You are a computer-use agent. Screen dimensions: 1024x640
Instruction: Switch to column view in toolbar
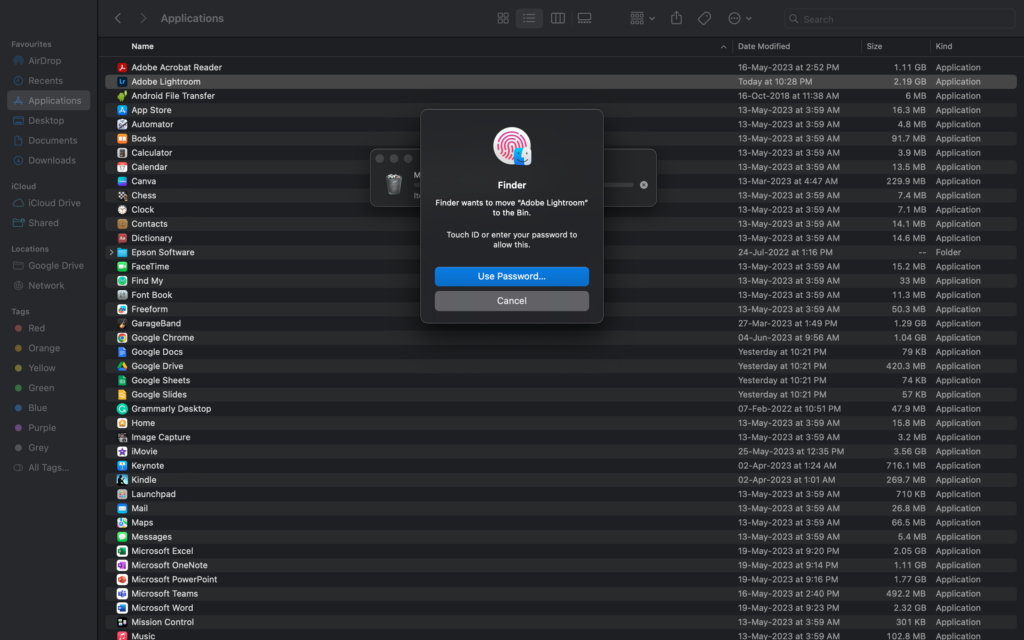(x=558, y=18)
